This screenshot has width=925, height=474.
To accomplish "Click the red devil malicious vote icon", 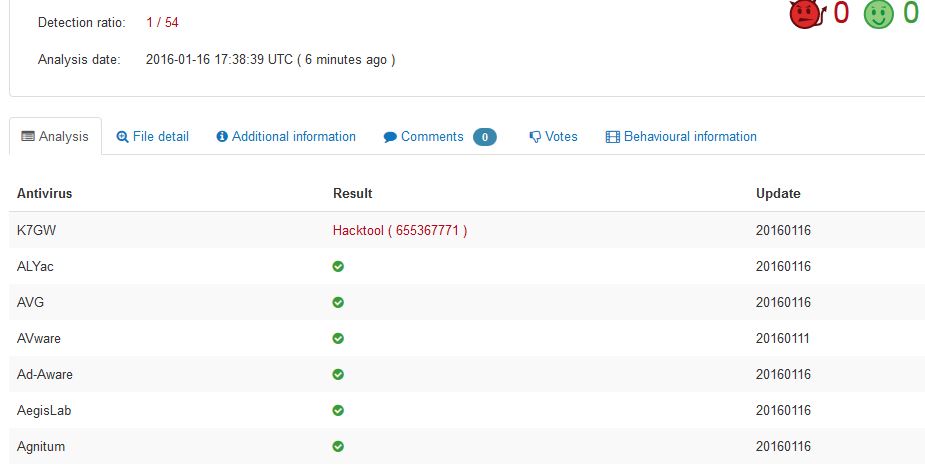I will (807, 14).
